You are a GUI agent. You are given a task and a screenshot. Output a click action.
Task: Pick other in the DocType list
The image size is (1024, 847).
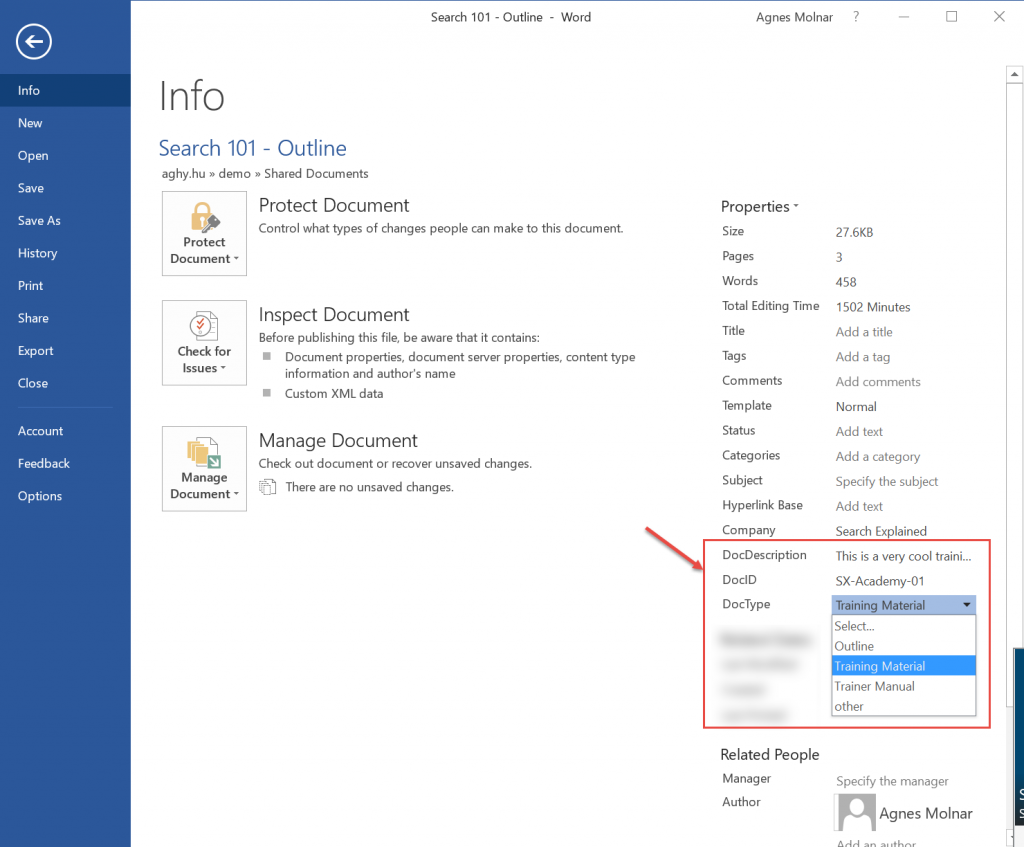904,707
